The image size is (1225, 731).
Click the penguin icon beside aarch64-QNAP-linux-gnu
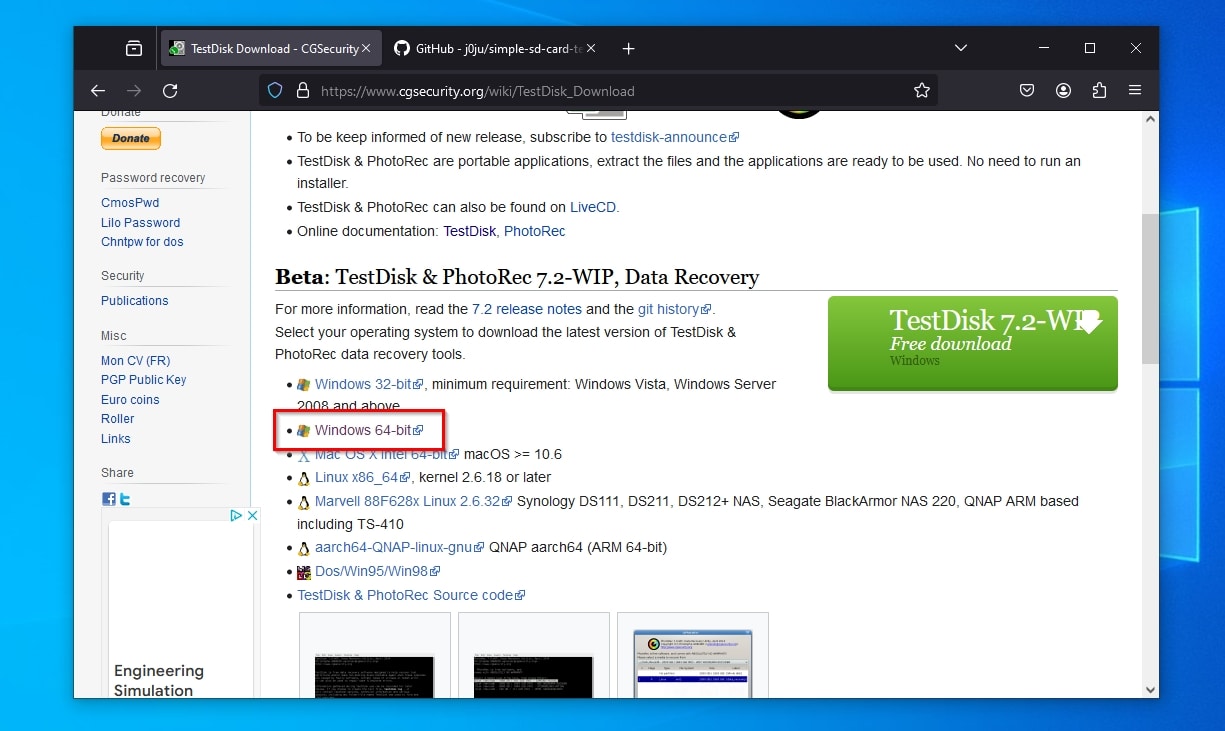pyautogui.click(x=304, y=548)
